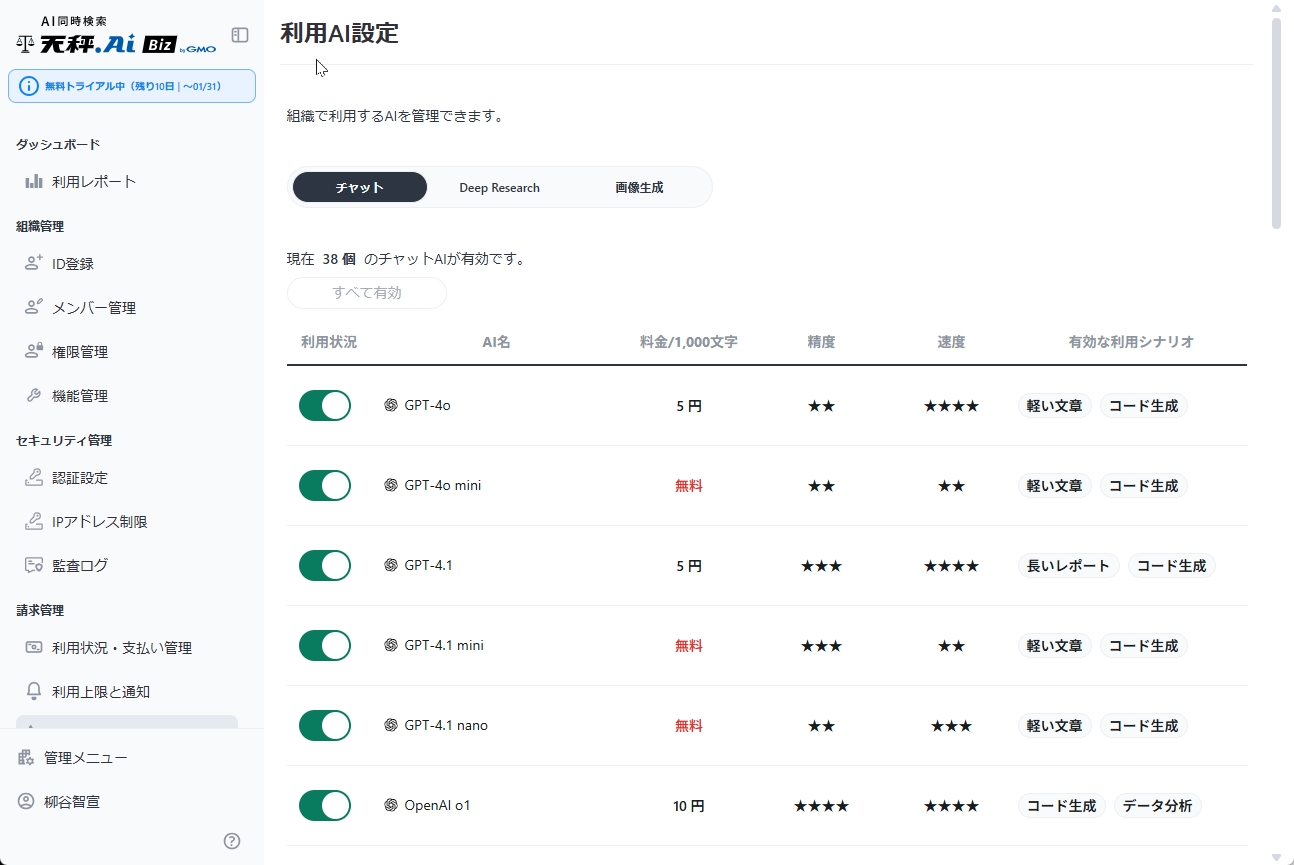1294x865 pixels.
Task: Select ID登録 in the sidebar
Action: (74, 263)
